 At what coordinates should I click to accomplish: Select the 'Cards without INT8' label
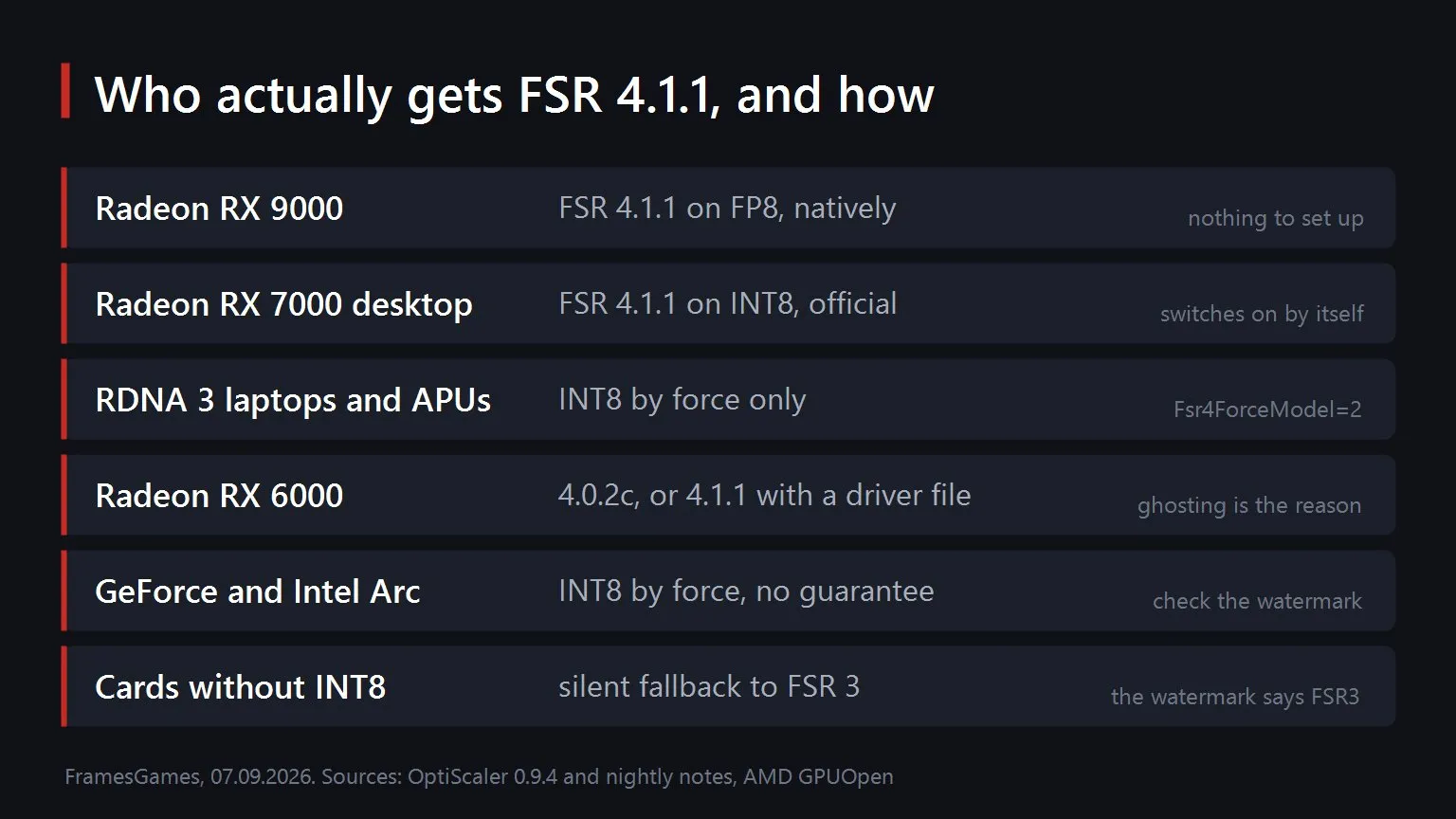pyautogui.click(x=241, y=687)
